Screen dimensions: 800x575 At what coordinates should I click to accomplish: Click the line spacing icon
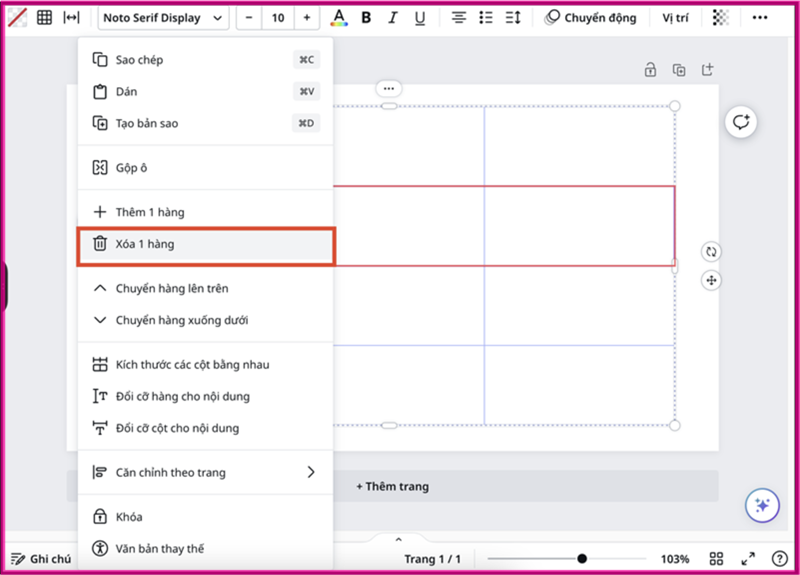point(513,18)
